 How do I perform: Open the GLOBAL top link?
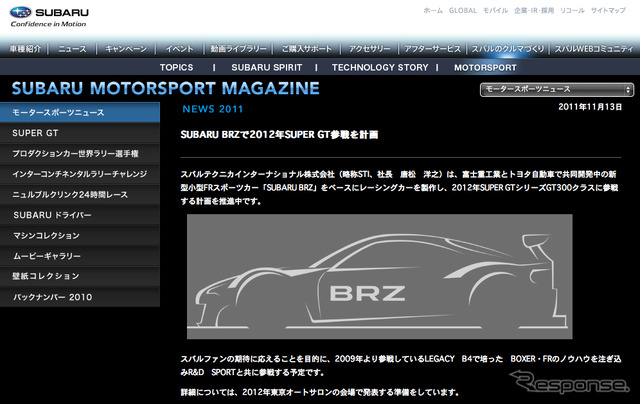[462, 11]
